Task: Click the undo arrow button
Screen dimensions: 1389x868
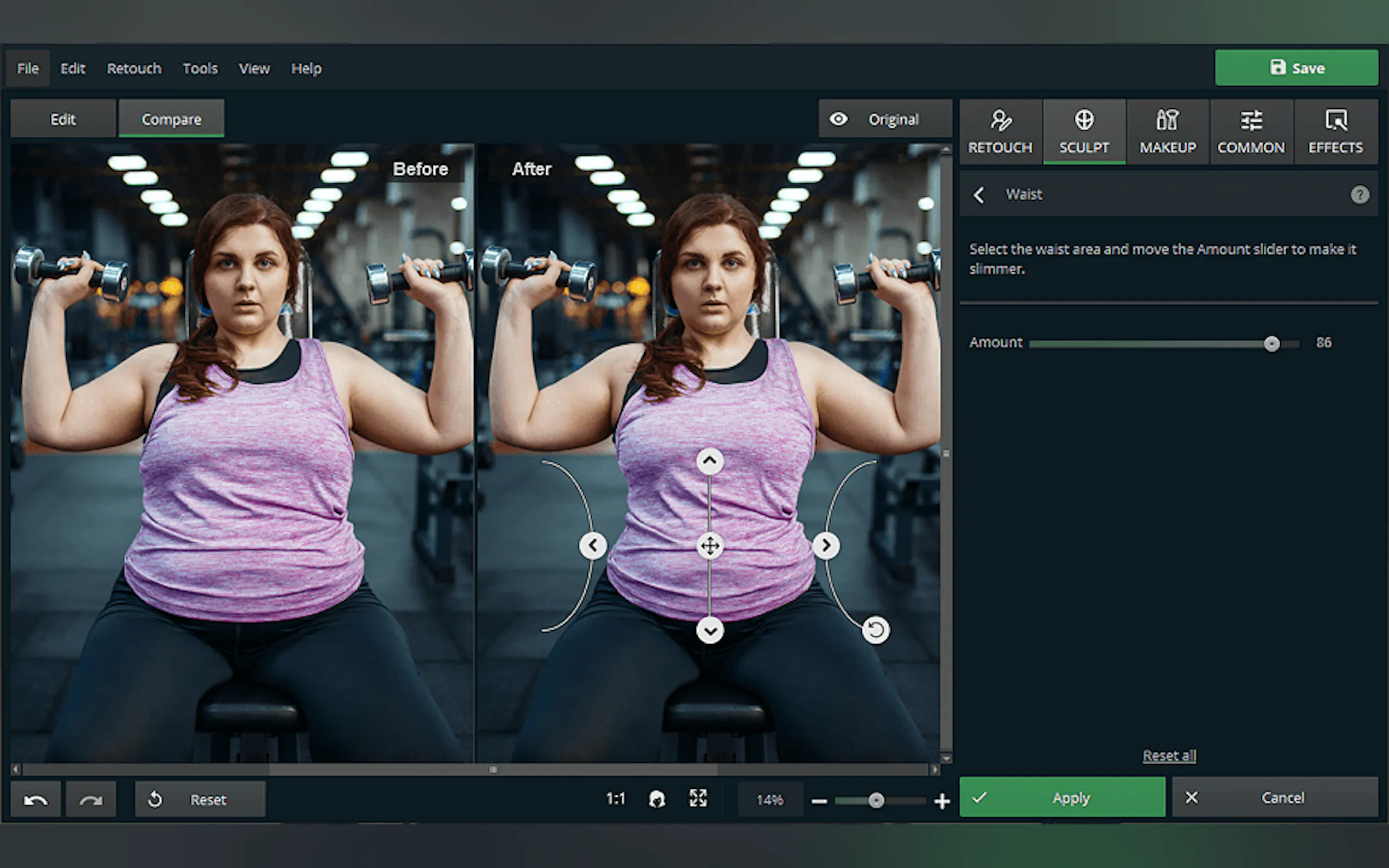Action: (x=36, y=799)
